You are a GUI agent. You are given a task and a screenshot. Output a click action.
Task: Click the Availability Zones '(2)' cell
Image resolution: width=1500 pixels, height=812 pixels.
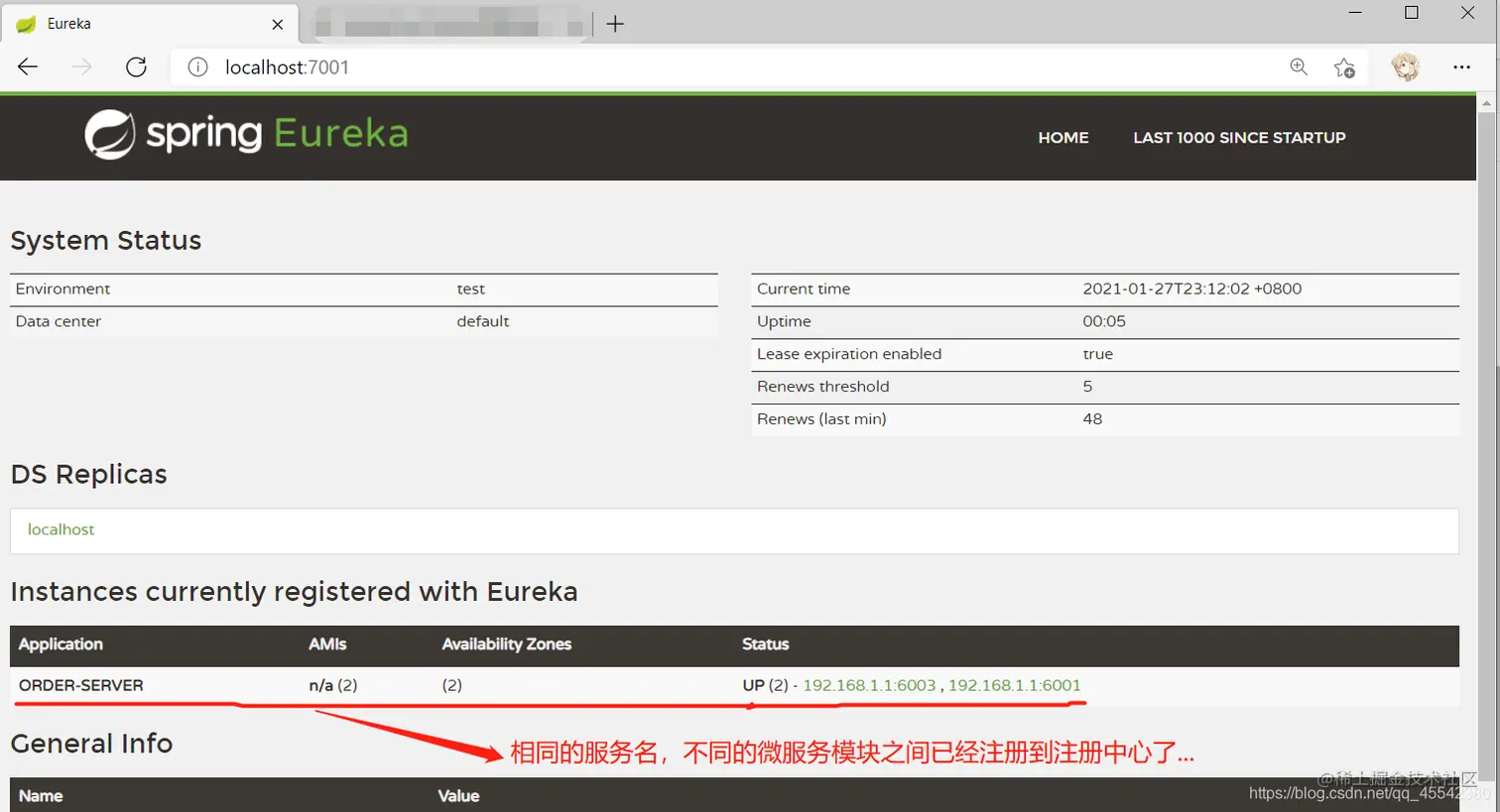[451, 685]
